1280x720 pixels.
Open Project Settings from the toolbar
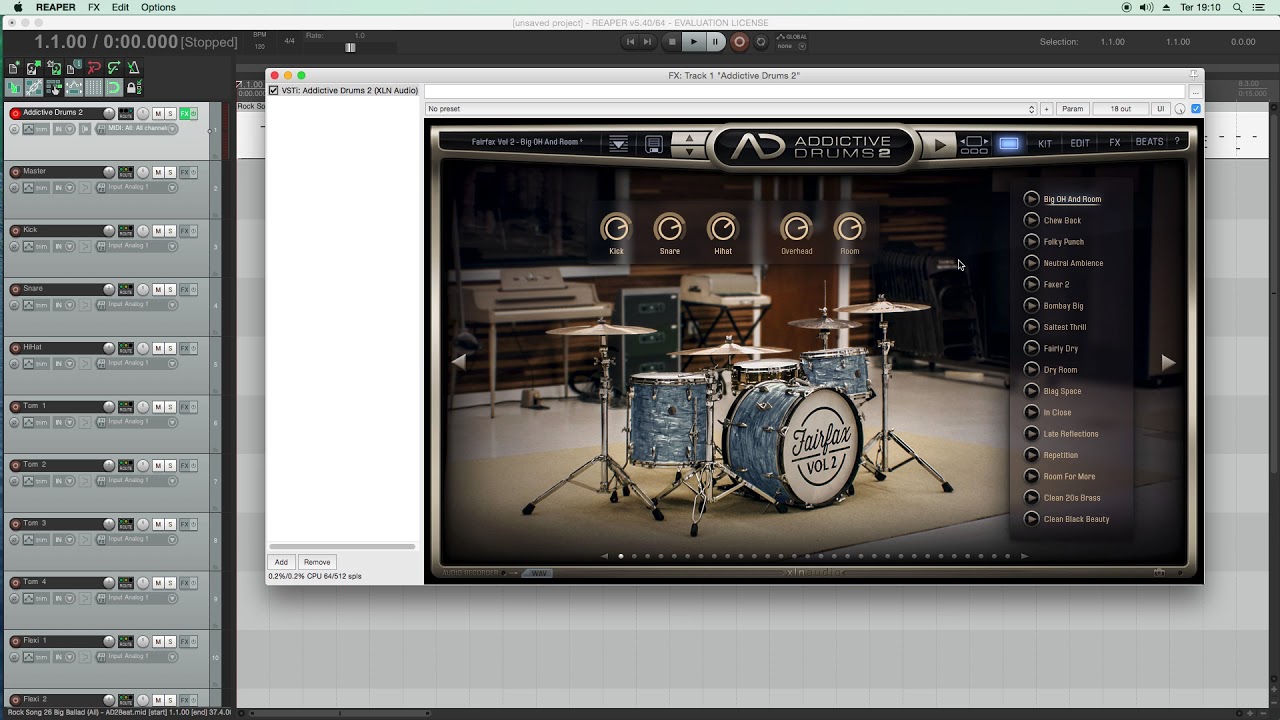[74, 68]
